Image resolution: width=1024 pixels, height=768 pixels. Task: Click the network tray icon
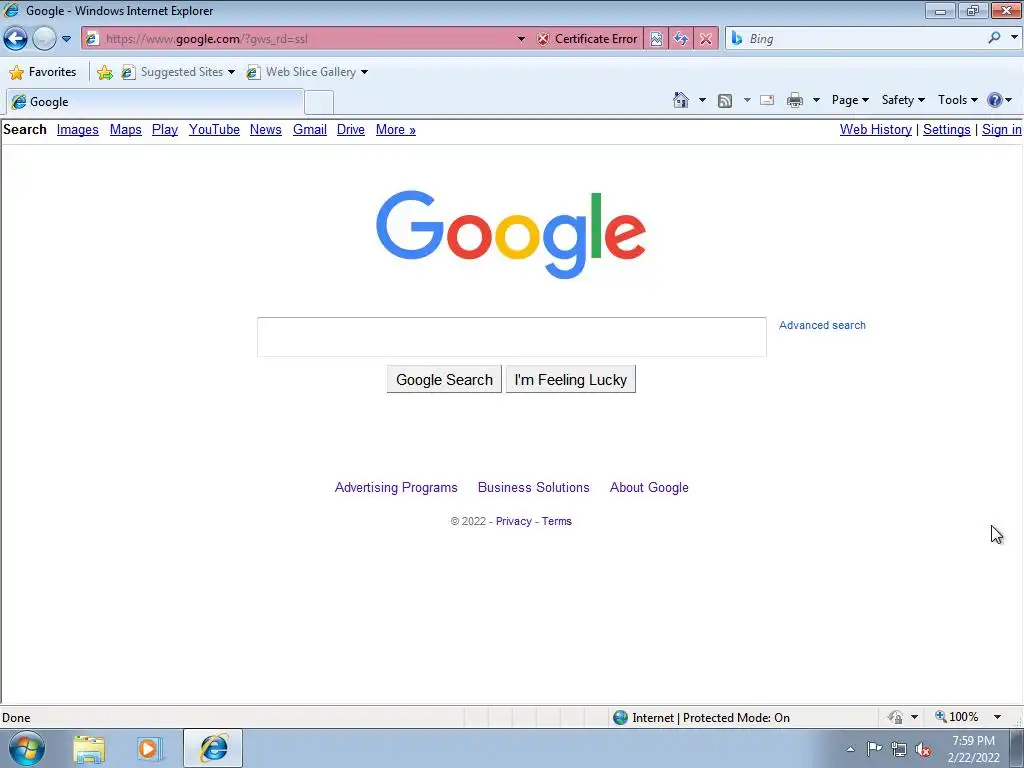pos(899,750)
